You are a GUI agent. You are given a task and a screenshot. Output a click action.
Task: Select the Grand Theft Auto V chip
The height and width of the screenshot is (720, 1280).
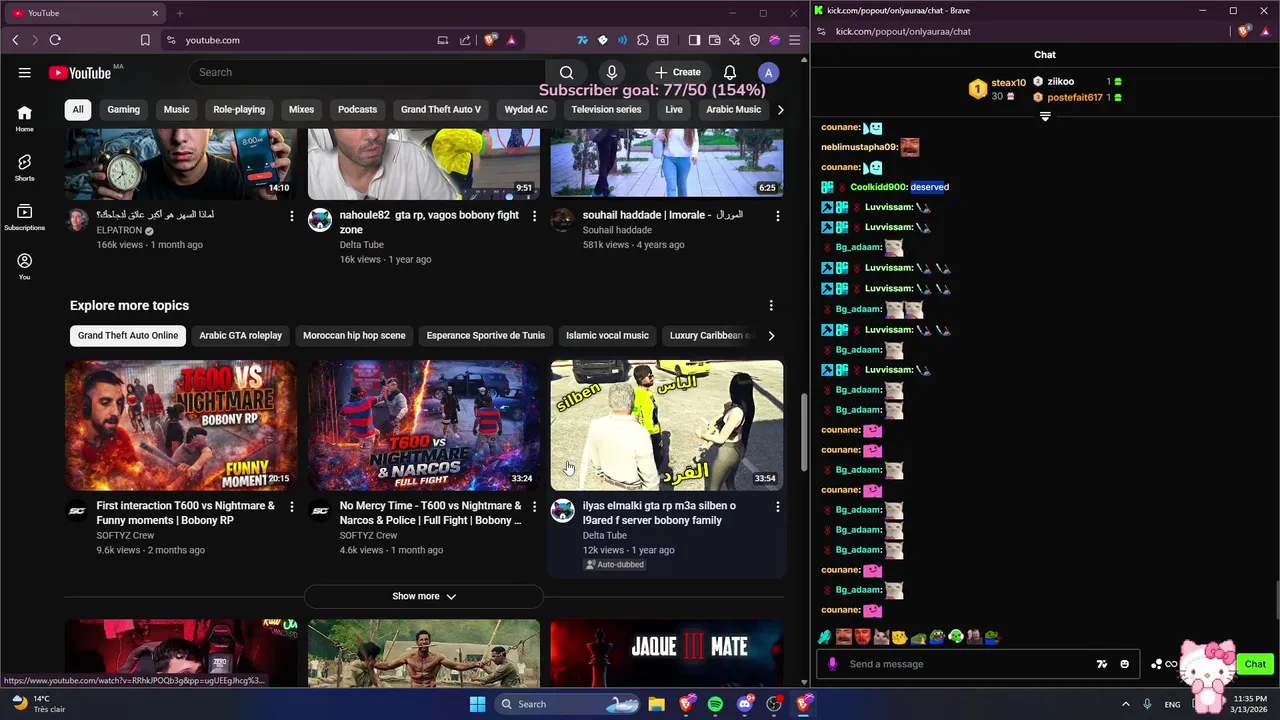[x=441, y=109]
